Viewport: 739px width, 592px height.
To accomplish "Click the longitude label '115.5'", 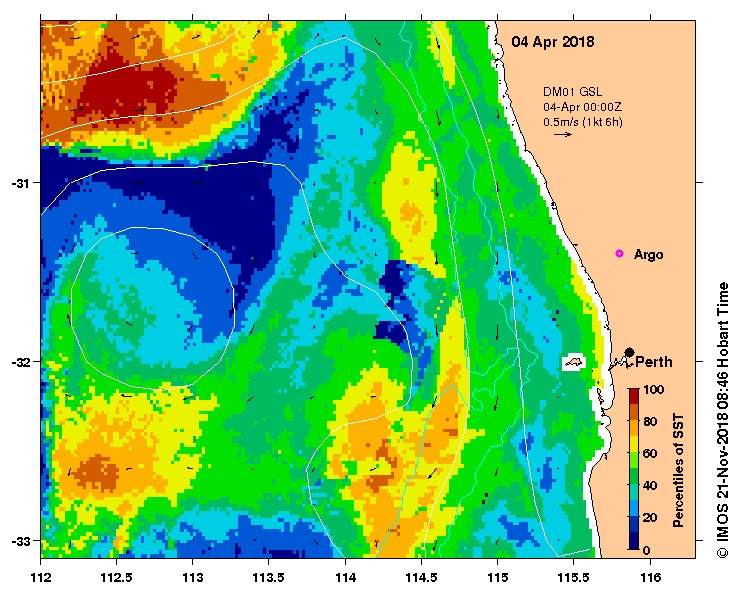I will click(x=574, y=577).
